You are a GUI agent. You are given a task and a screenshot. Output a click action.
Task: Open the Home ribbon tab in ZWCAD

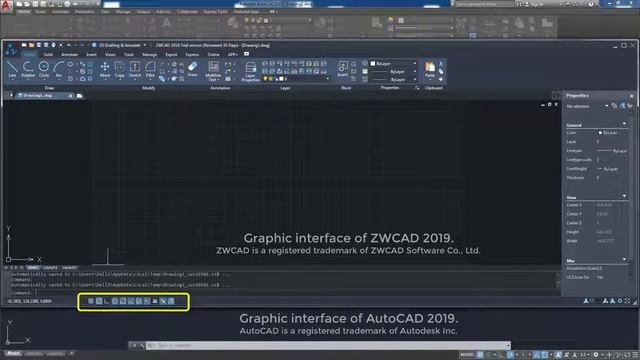(x=29, y=54)
